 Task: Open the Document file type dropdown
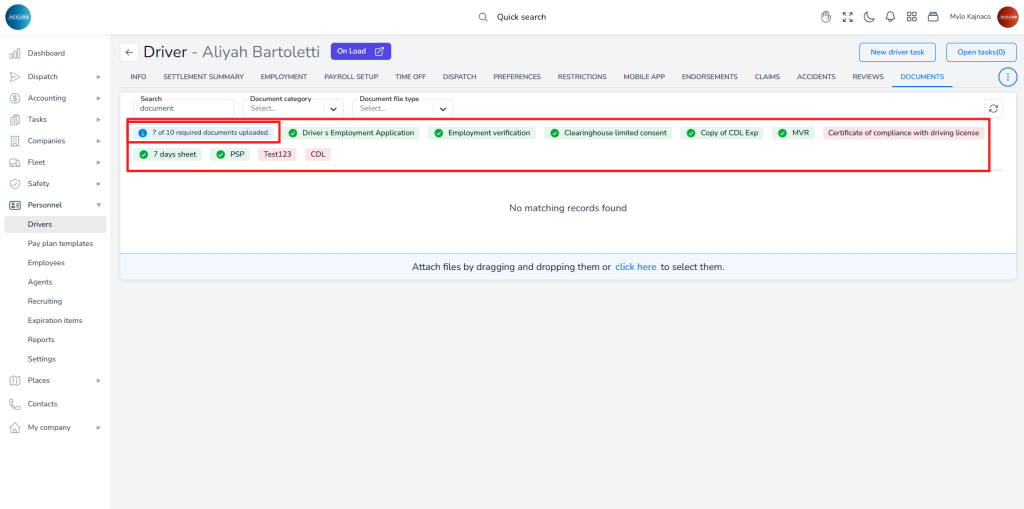pyautogui.click(x=404, y=108)
